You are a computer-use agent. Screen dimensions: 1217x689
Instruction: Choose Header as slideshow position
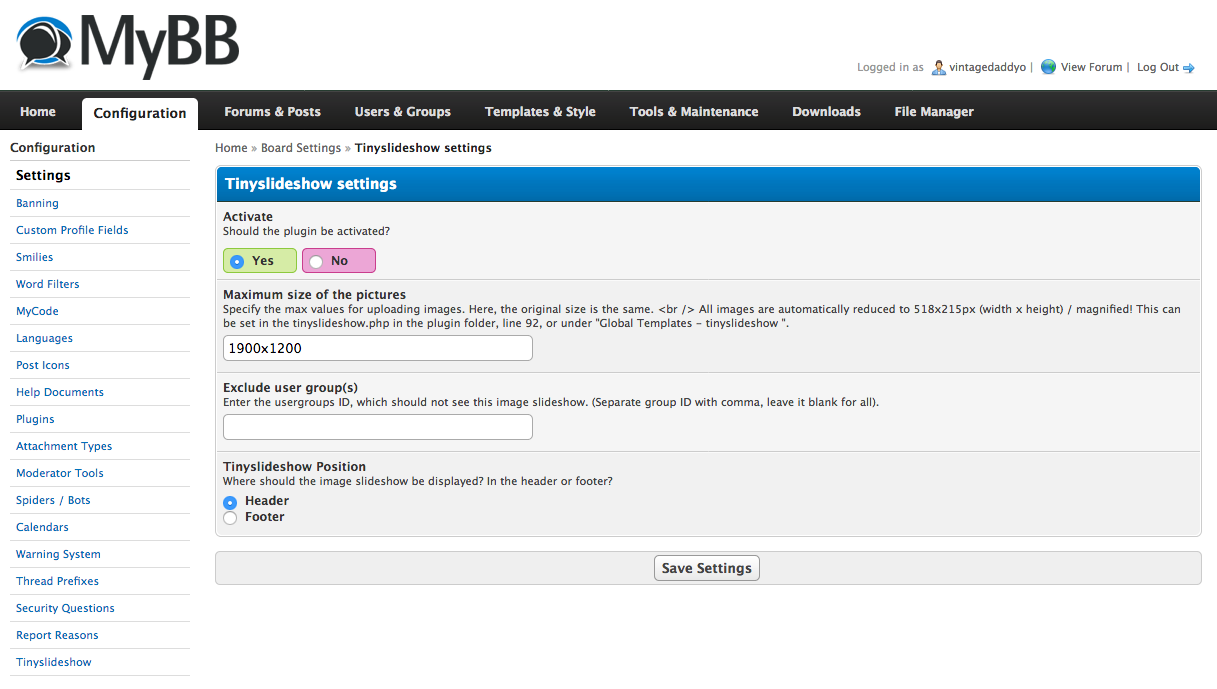pyautogui.click(x=230, y=502)
